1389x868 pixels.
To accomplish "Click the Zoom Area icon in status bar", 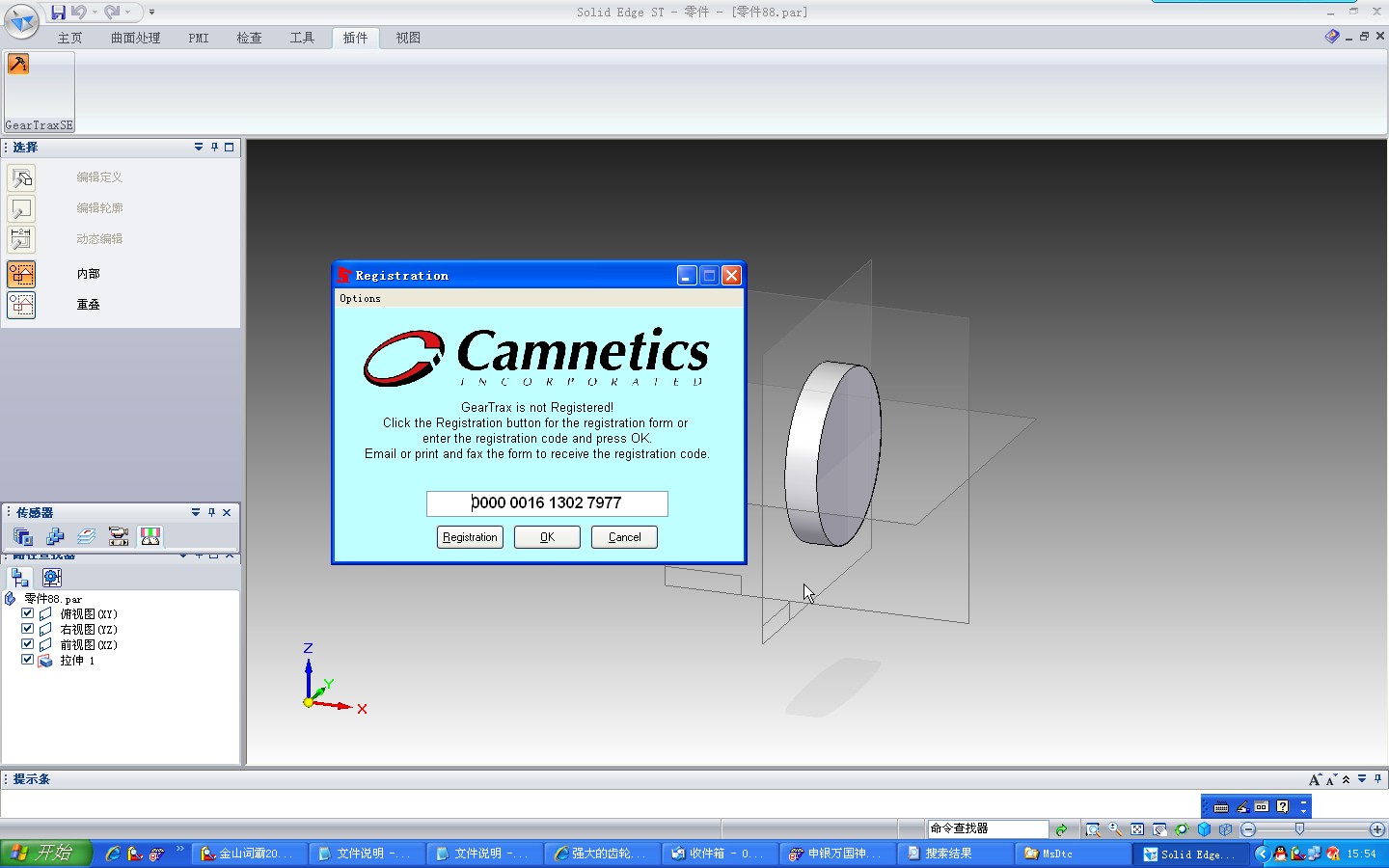I will (1093, 829).
